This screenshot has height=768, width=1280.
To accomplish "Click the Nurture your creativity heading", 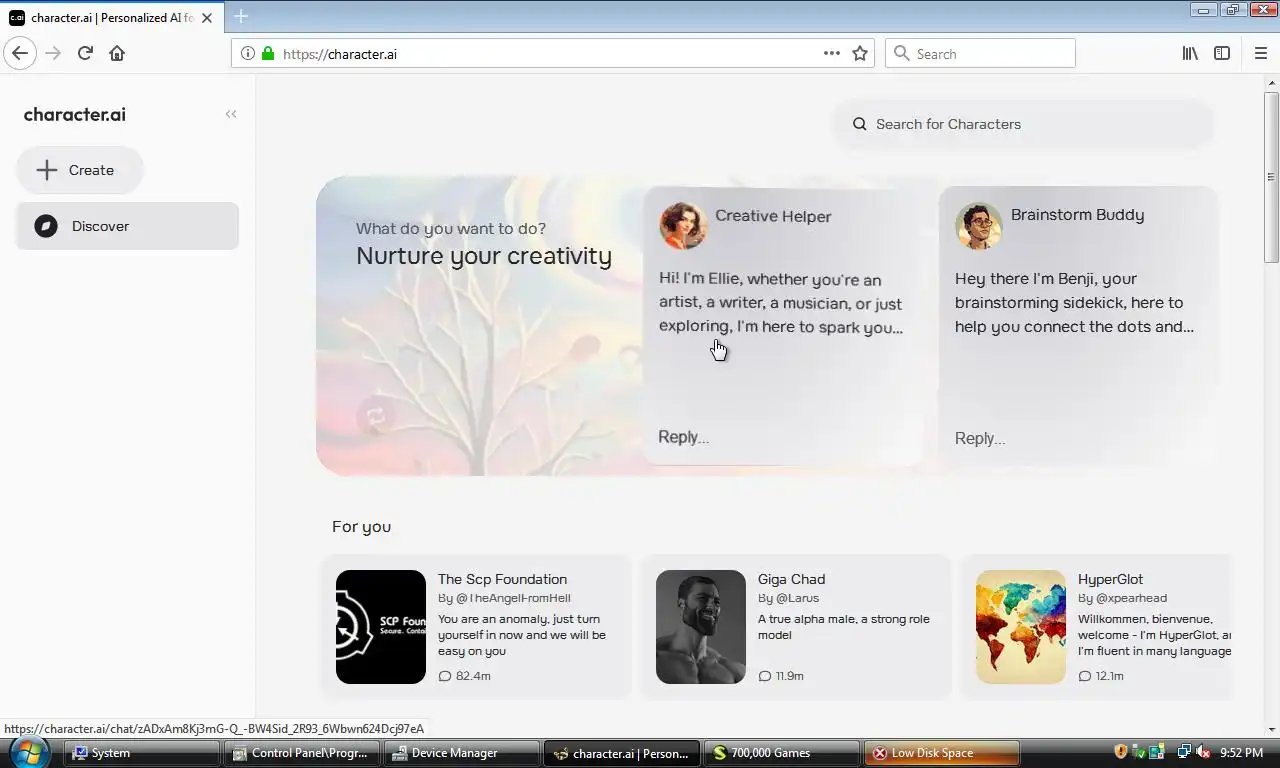I will pyautogui.click(x=484, y=256).
